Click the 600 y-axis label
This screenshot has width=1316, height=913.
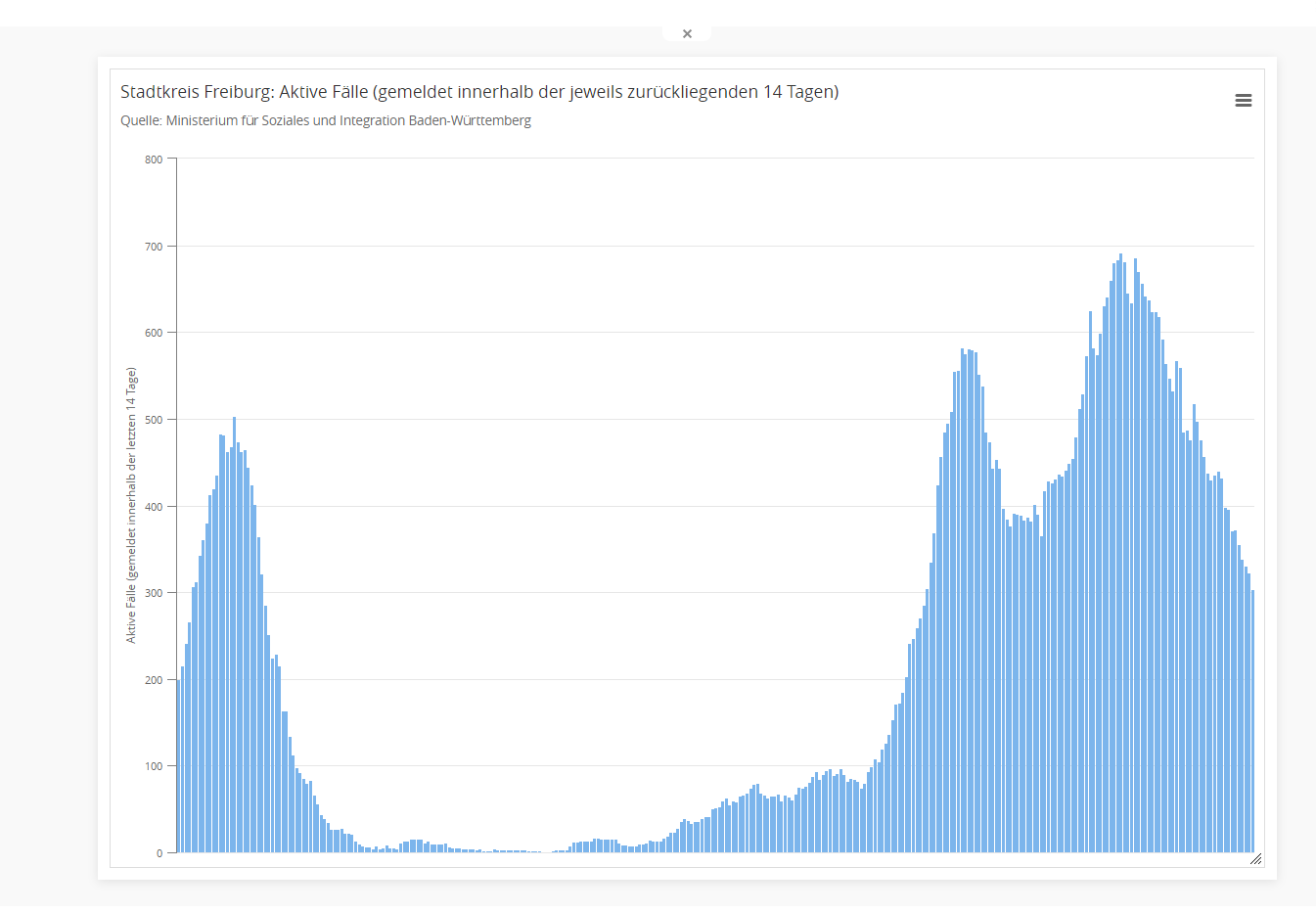pyautogui.click(x=154, y=333)
